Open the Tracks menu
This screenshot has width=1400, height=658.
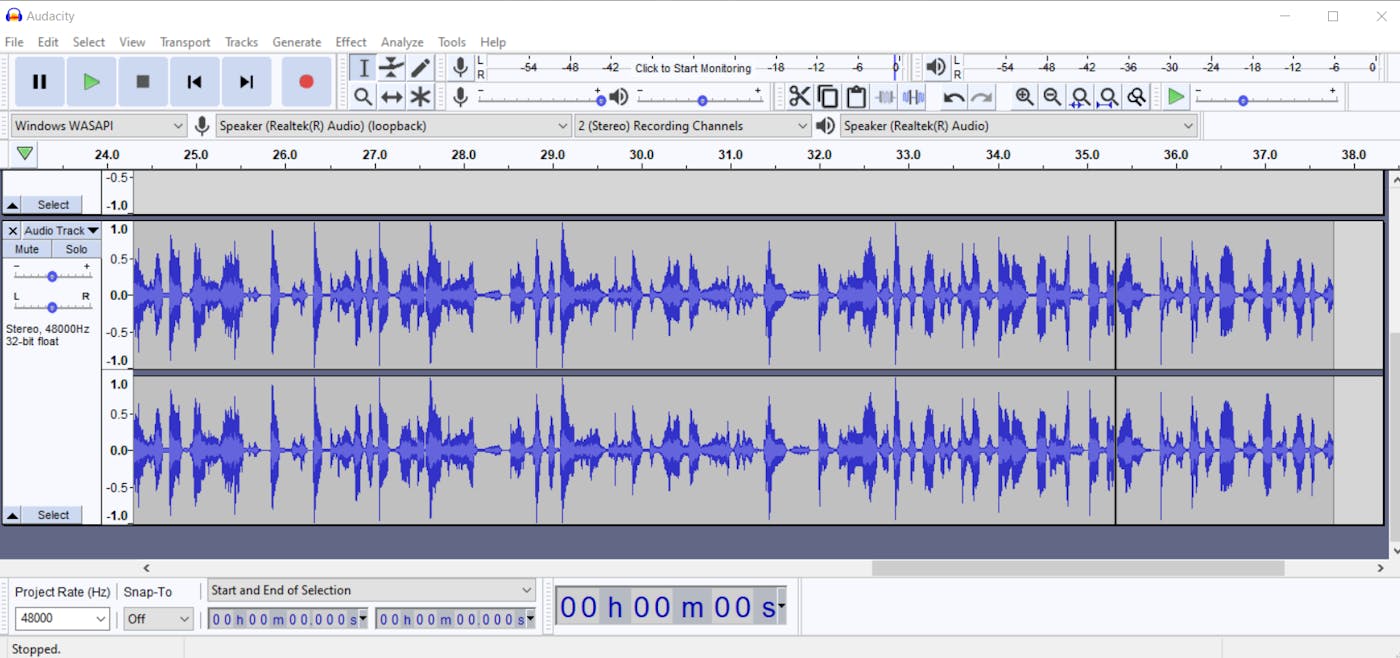(x=241, y=42)
